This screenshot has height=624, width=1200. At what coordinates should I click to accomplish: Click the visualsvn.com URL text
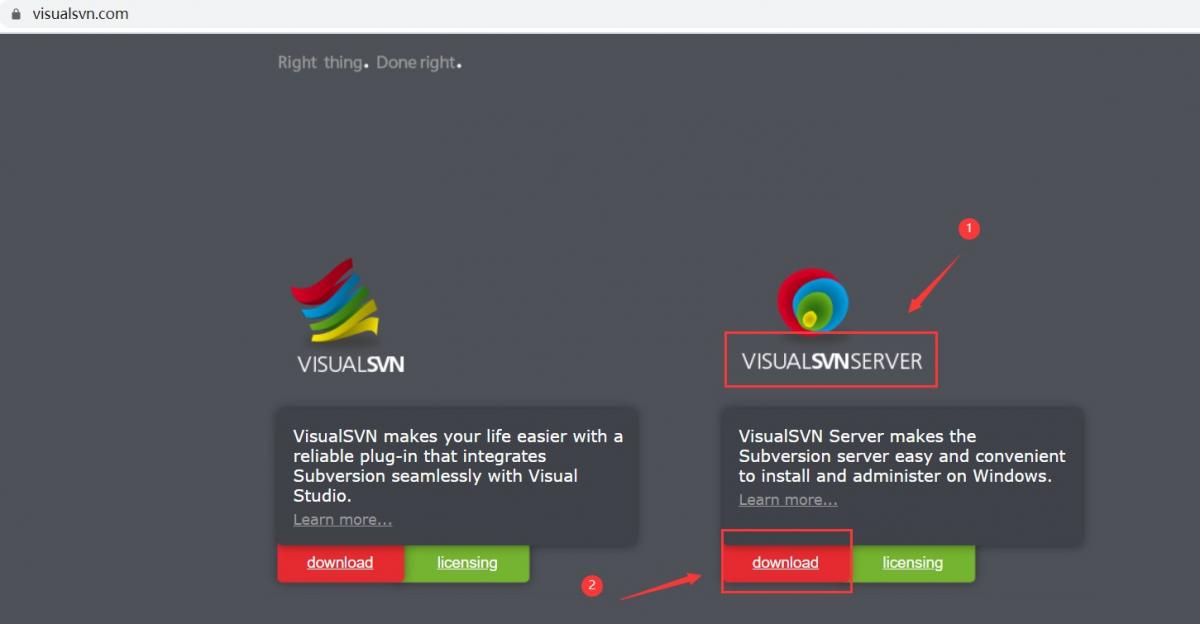[79, 14]
